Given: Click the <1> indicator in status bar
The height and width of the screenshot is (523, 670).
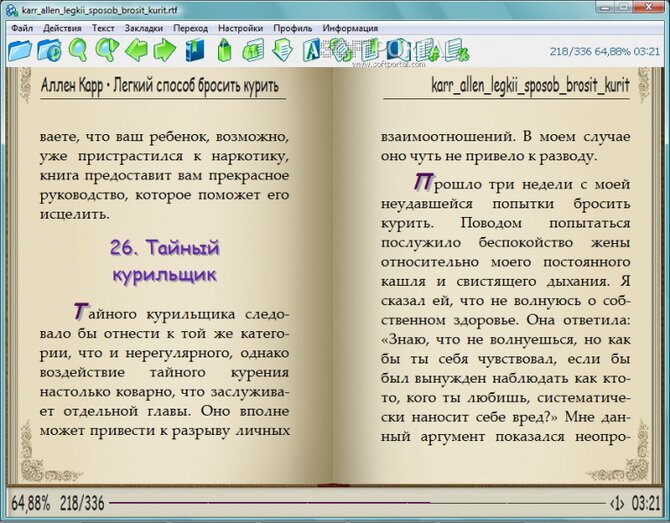Looking at the screenshot, I should coord(617,504).
